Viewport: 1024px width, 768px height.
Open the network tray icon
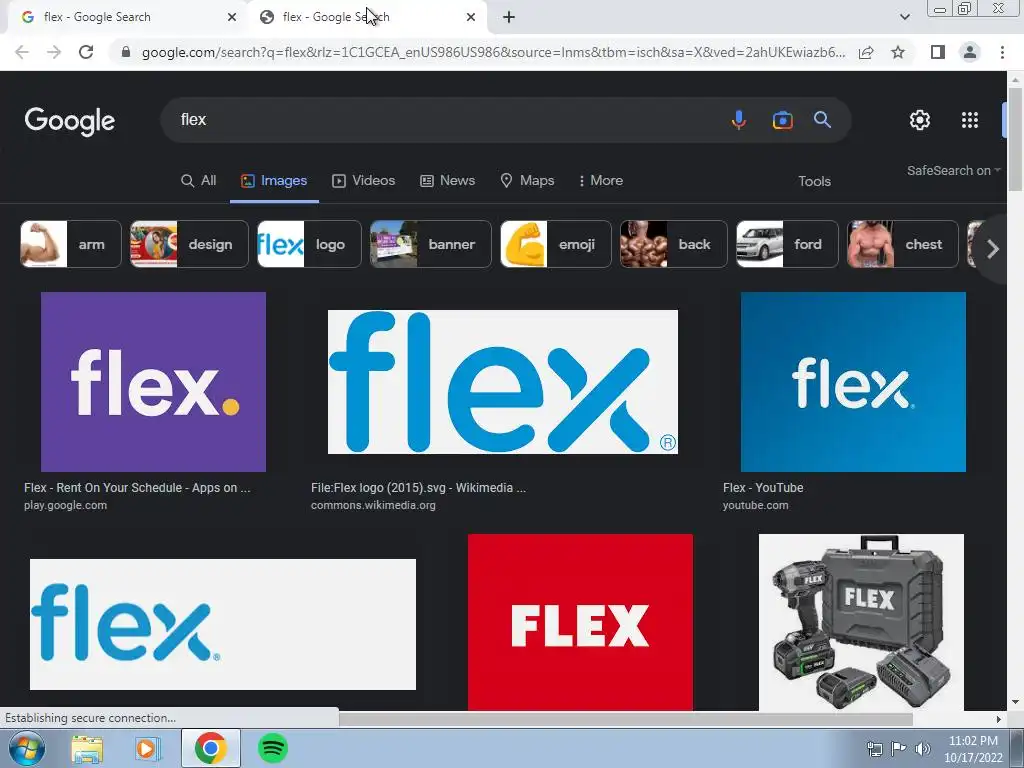pos(874,749)
